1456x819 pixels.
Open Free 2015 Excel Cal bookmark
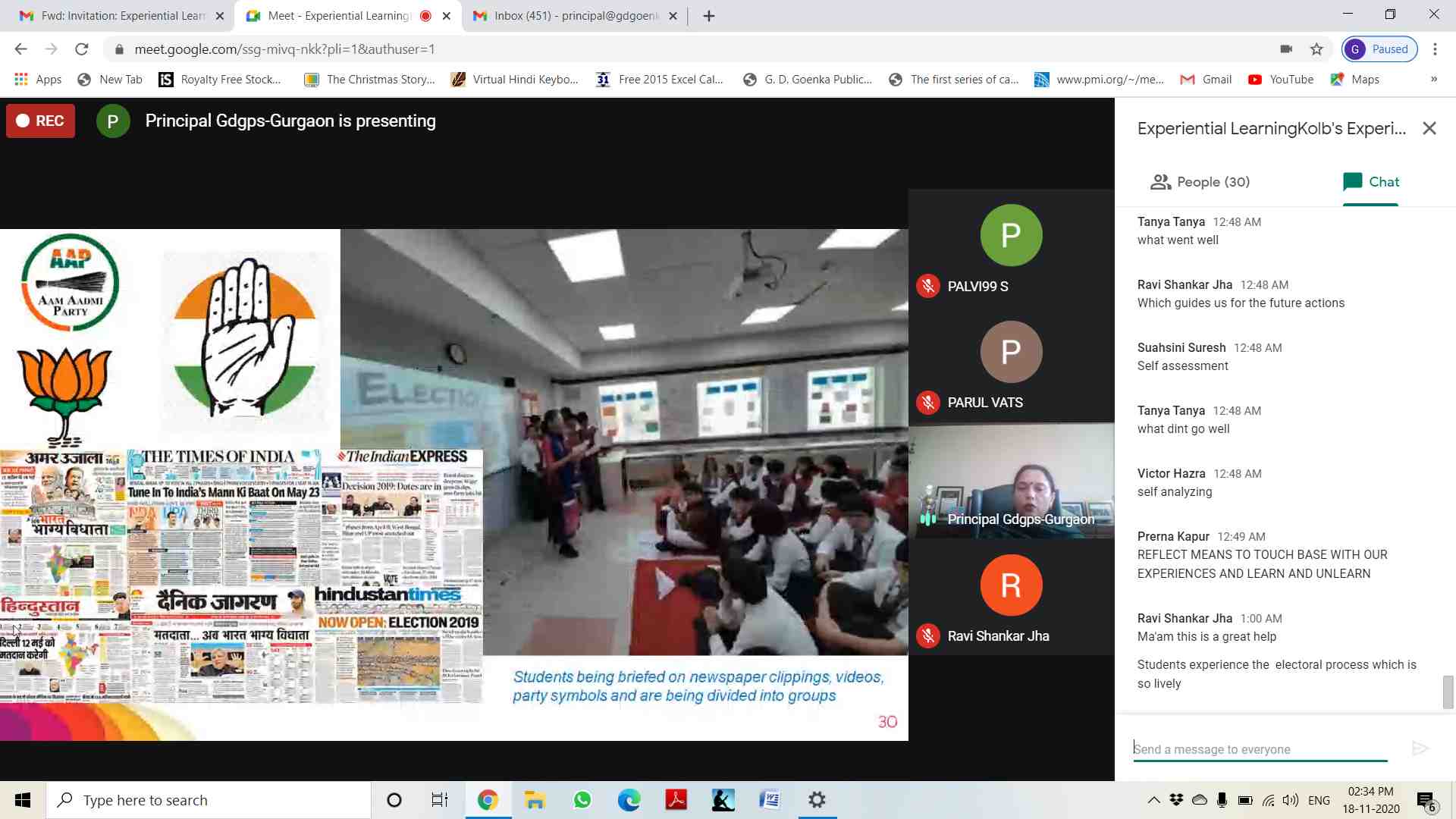point(660,80)
